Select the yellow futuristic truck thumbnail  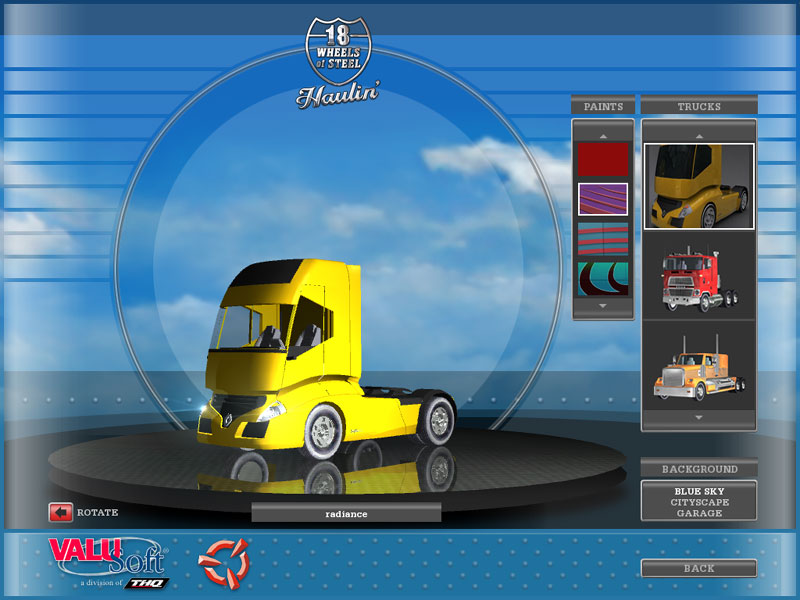point(699,186)
